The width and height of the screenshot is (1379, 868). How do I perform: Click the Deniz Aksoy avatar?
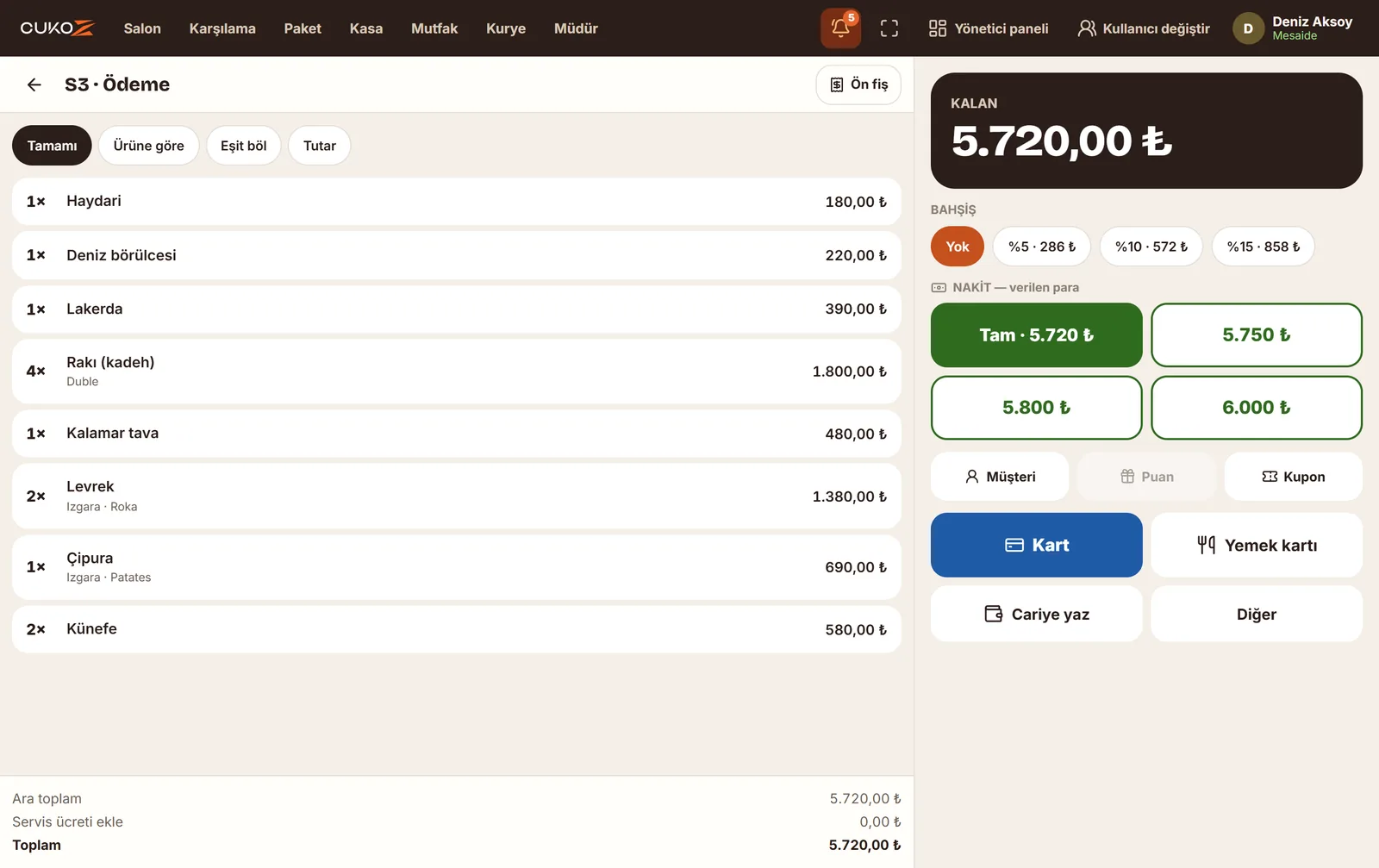pos(1248,28)
